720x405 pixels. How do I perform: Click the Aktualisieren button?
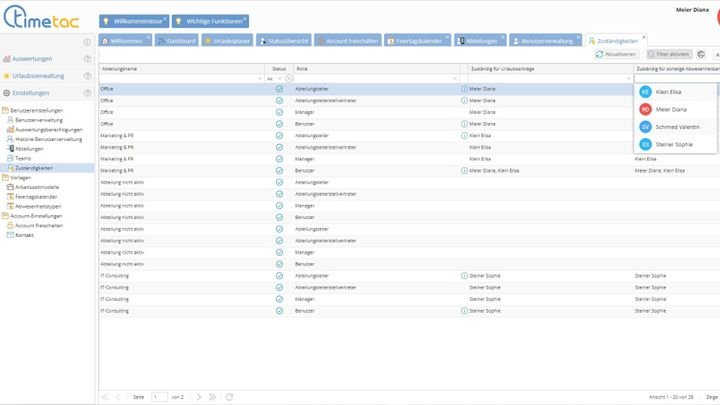(617, 54)
